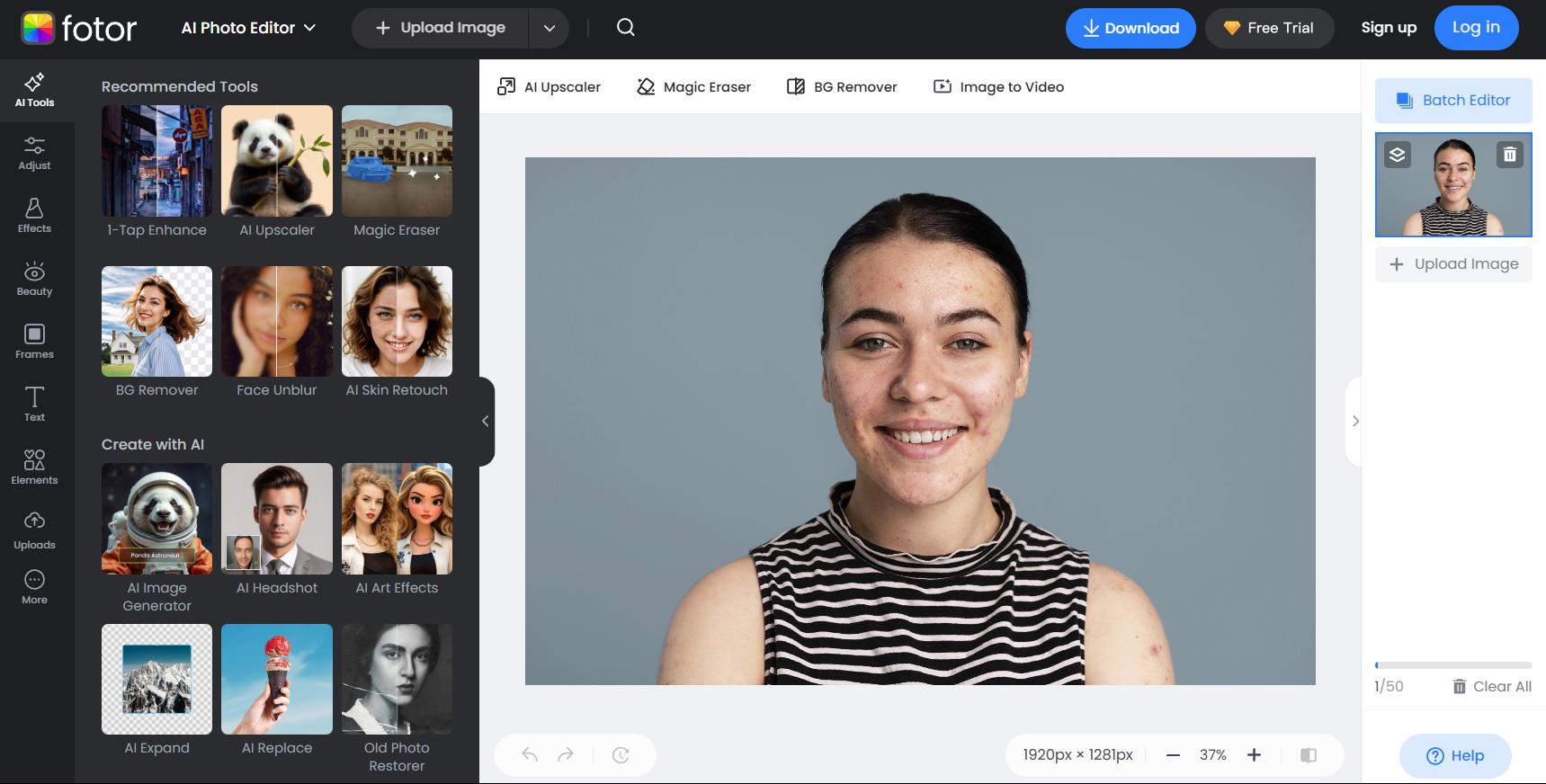Image resolution: width=1546 pixels, height=784 pixels.
Task: Collapse the left tools panel
Action: [486, 421]
